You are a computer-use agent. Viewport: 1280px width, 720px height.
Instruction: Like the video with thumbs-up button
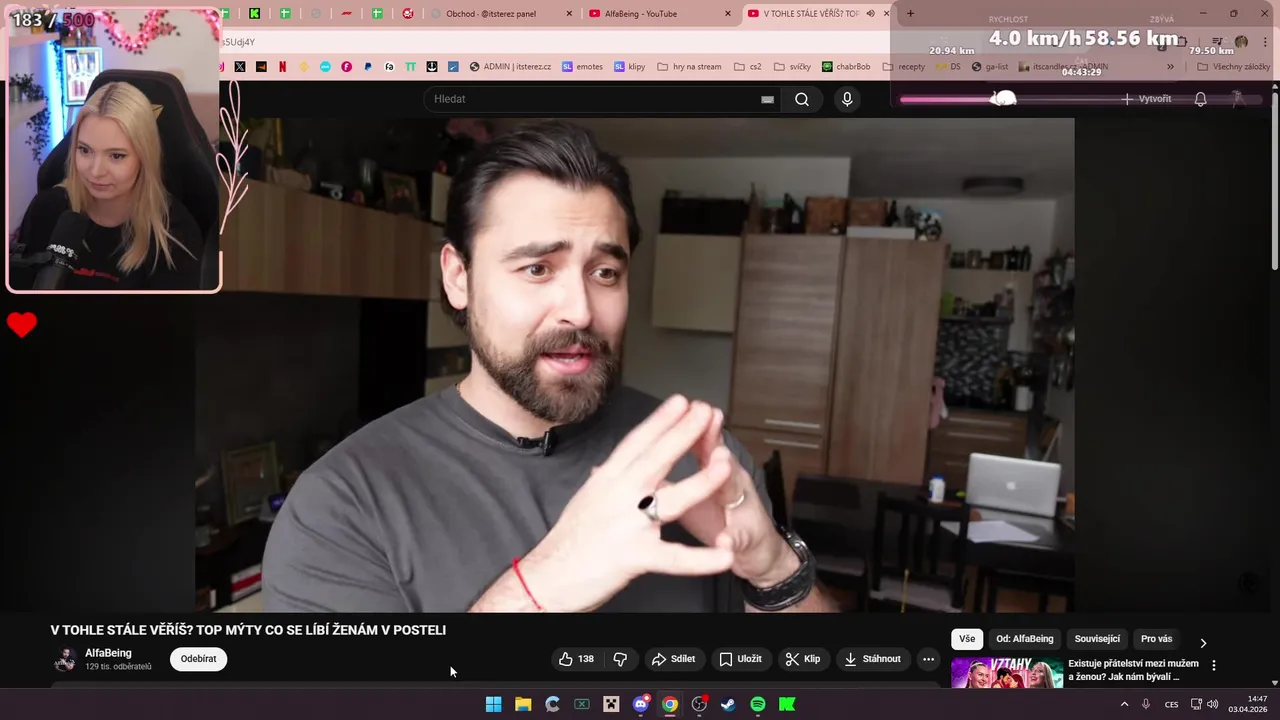[577, 659]
